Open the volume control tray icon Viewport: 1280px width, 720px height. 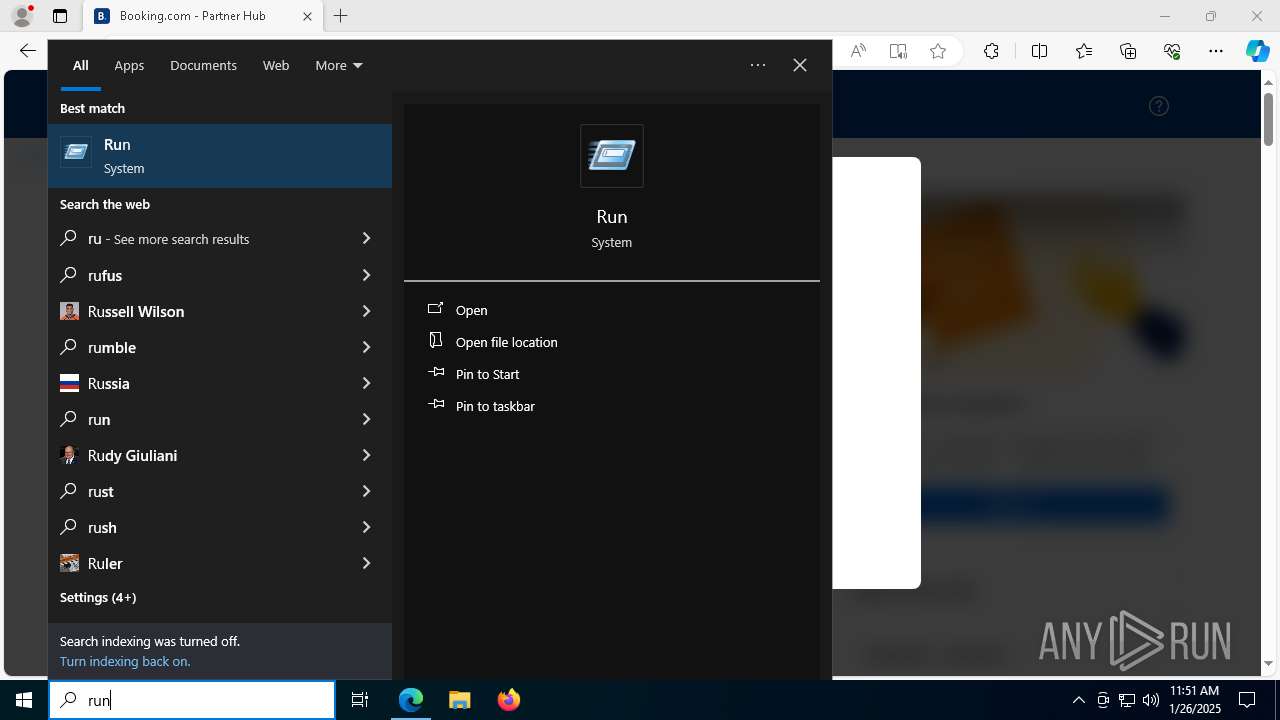(x=1150, y=700)
